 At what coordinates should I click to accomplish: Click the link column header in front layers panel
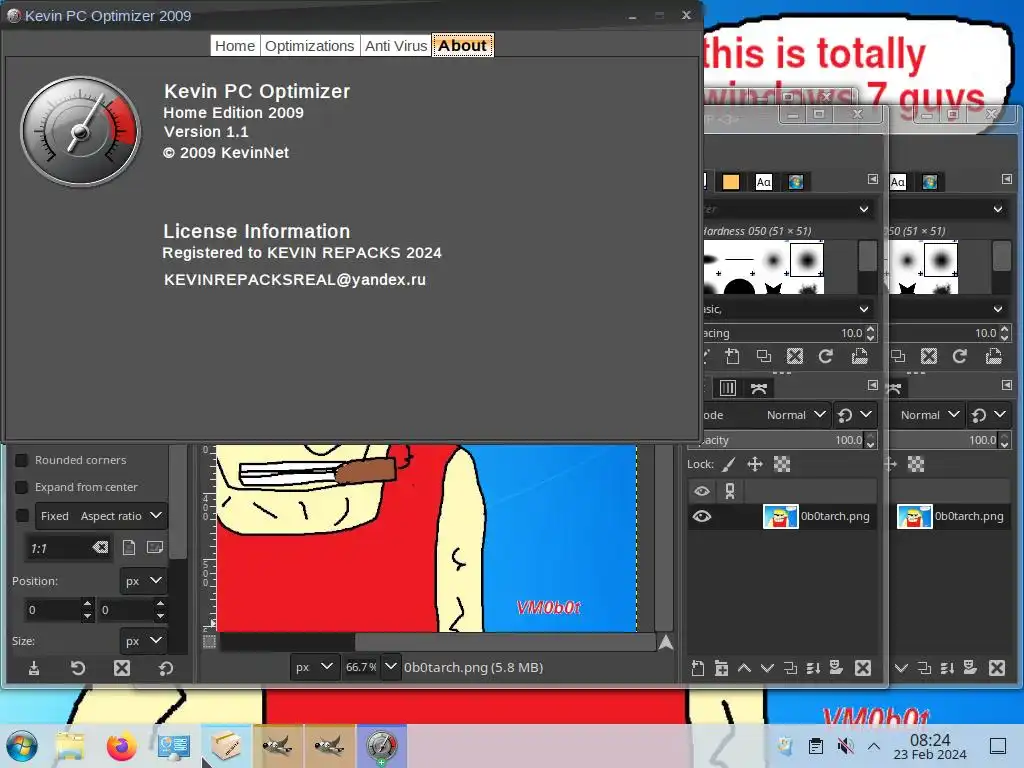tap(730, 491)
